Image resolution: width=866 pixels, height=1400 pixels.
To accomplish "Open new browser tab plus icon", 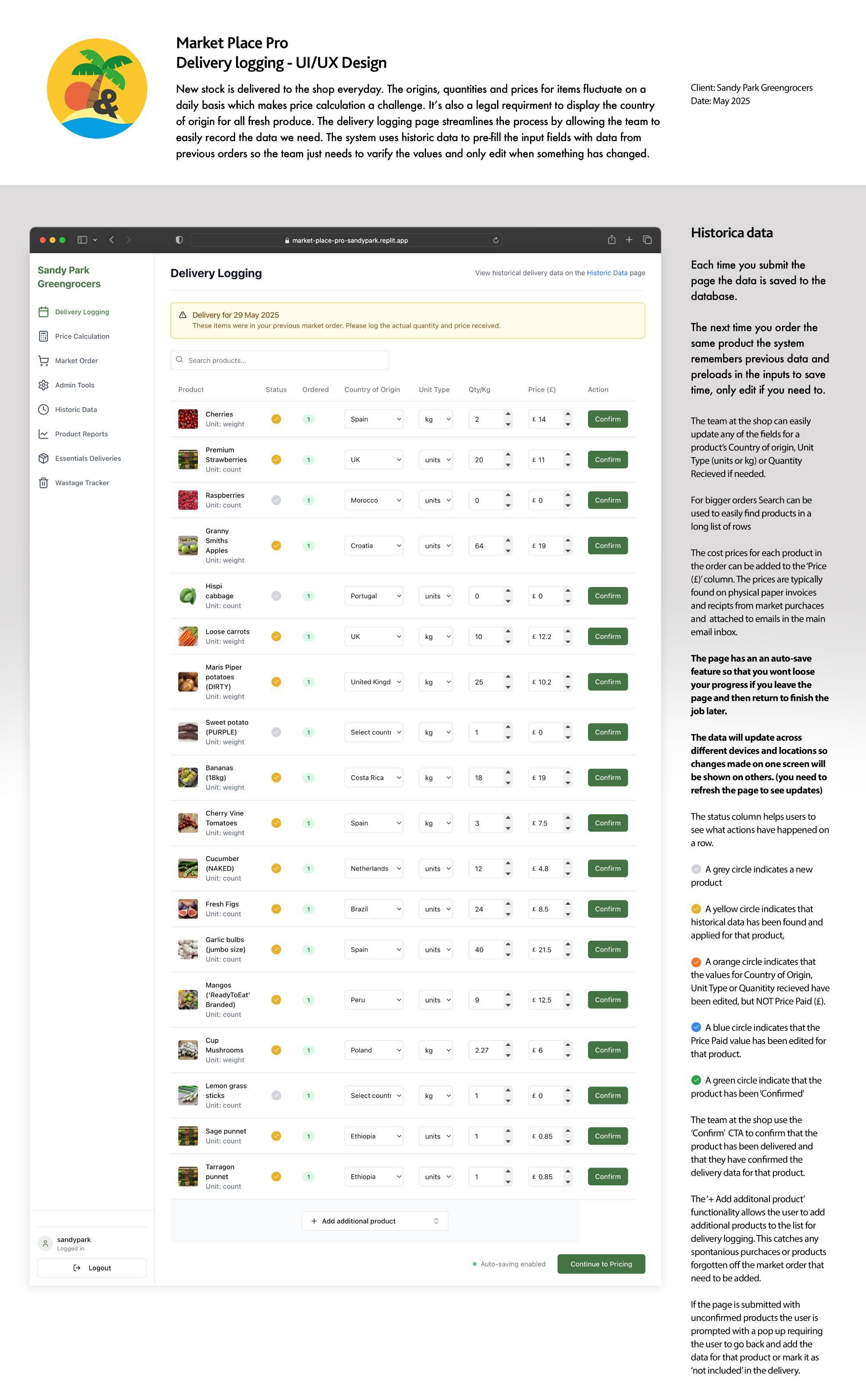I will 629,240.
